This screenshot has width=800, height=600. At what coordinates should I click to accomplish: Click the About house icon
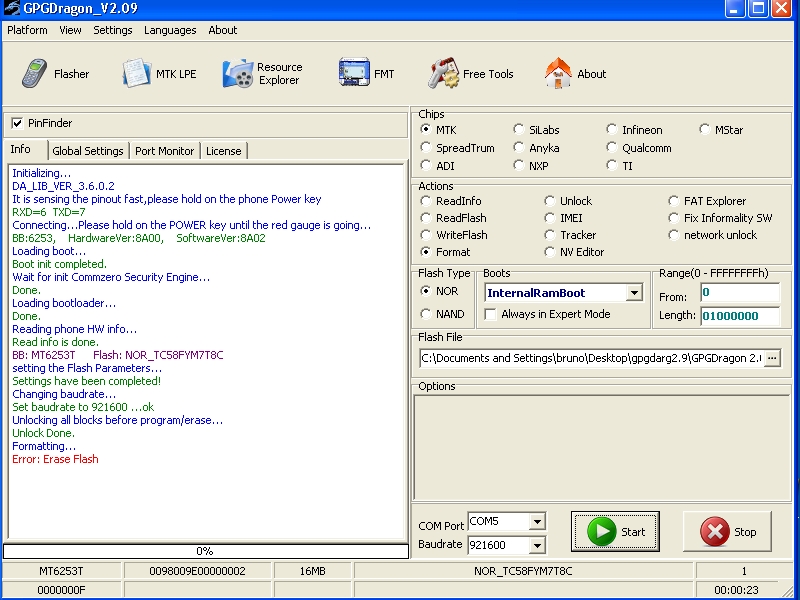558,73
